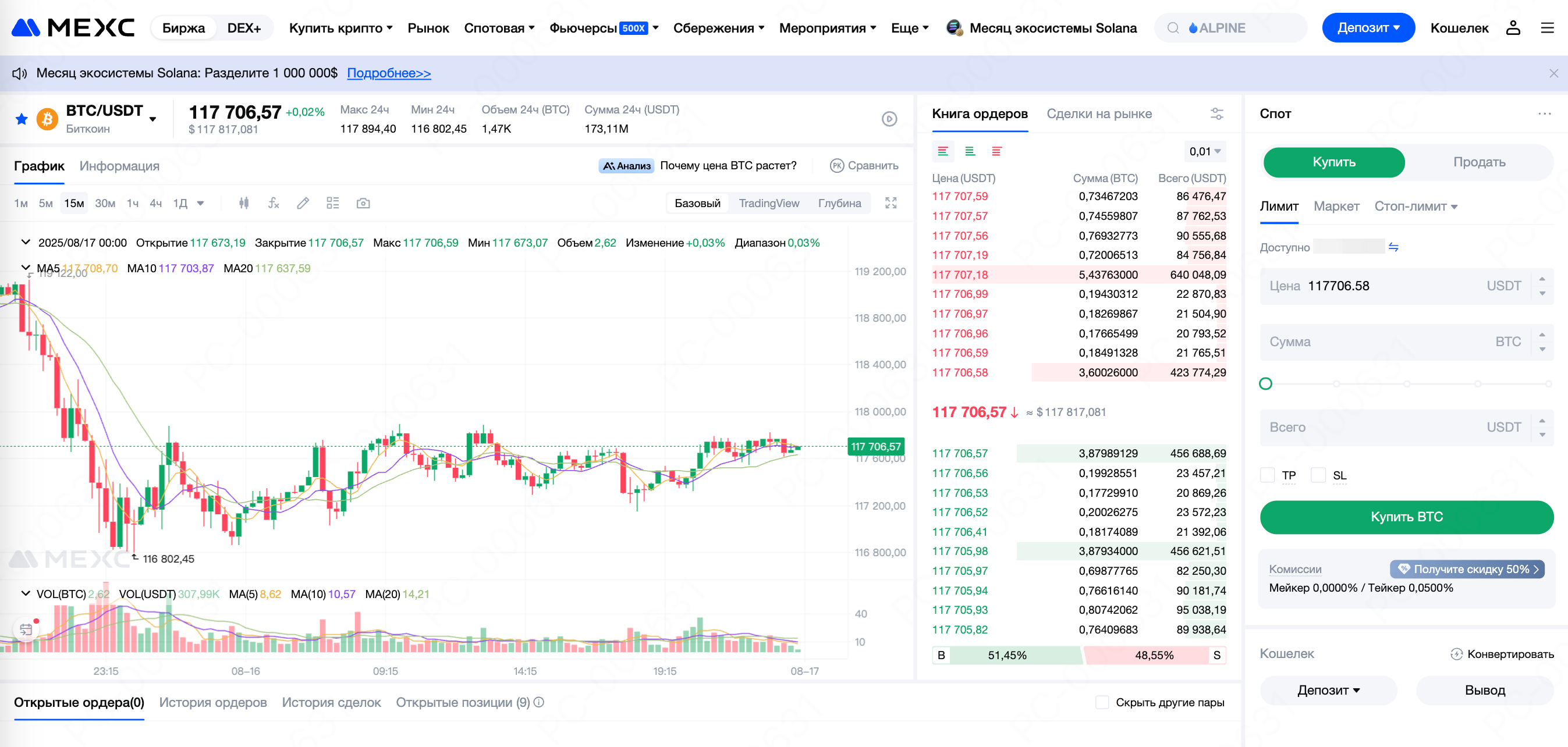
Task: Open the hamburger menu icon
Action: [1547, 28]
